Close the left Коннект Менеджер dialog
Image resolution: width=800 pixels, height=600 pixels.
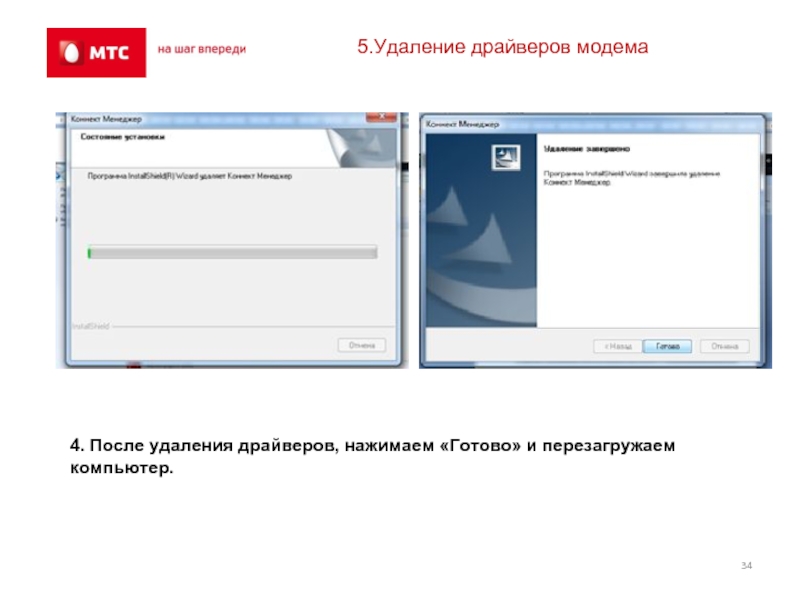coord(381,117)
